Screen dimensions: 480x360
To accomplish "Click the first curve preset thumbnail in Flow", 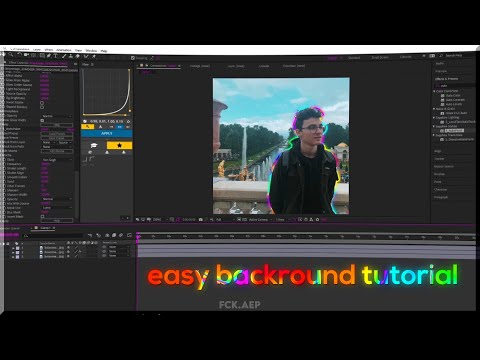I will (85, 159).
